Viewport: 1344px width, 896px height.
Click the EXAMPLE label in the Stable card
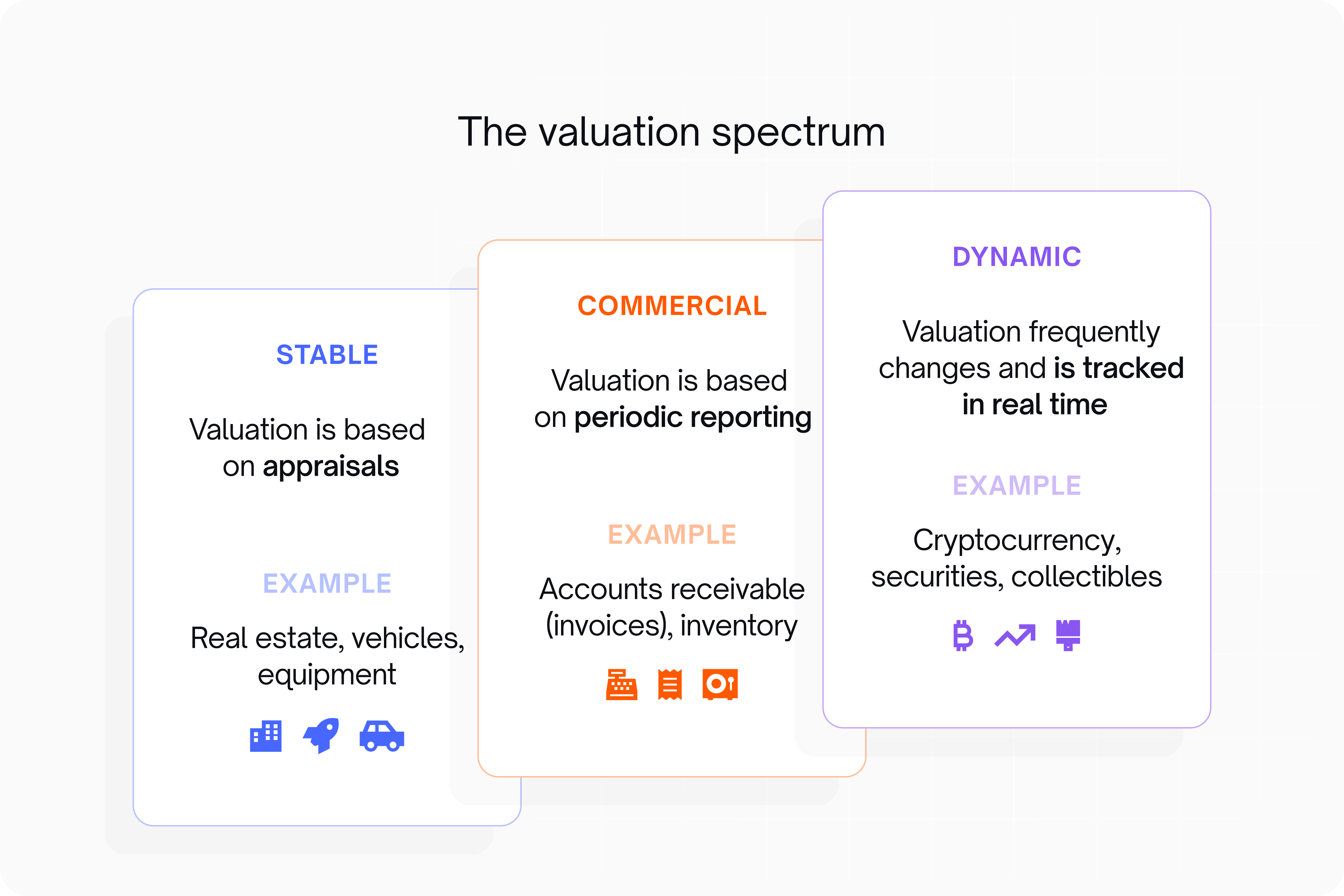327,584
